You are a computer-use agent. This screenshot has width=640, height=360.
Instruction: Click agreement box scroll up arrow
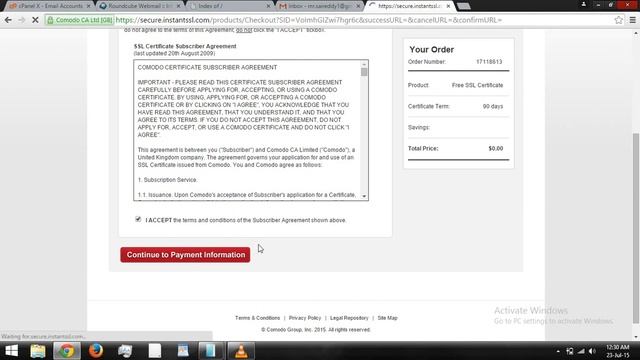(364, 64)
